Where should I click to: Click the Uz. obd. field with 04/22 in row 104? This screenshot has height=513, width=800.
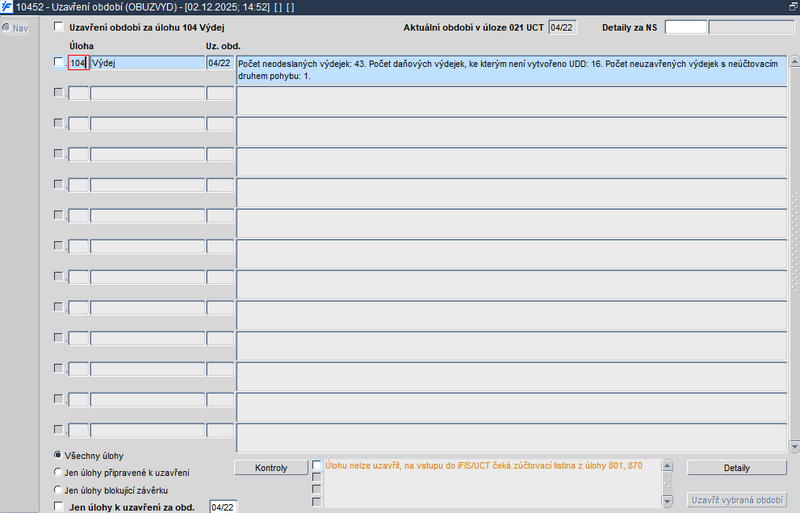point(220,63)
